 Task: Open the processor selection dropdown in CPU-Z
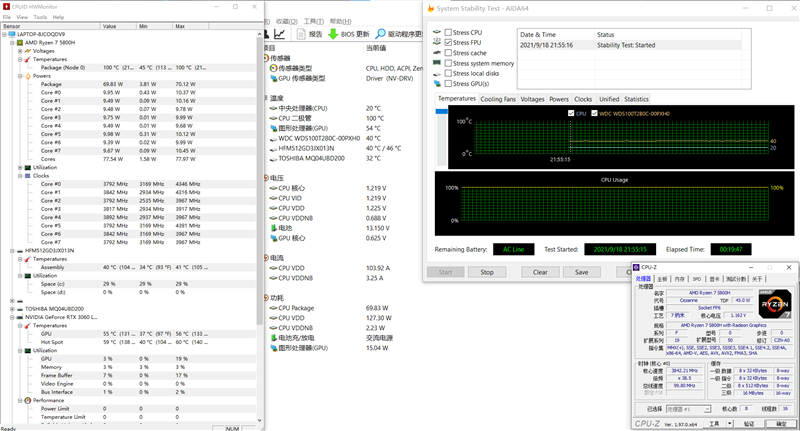tap(707, 409)
